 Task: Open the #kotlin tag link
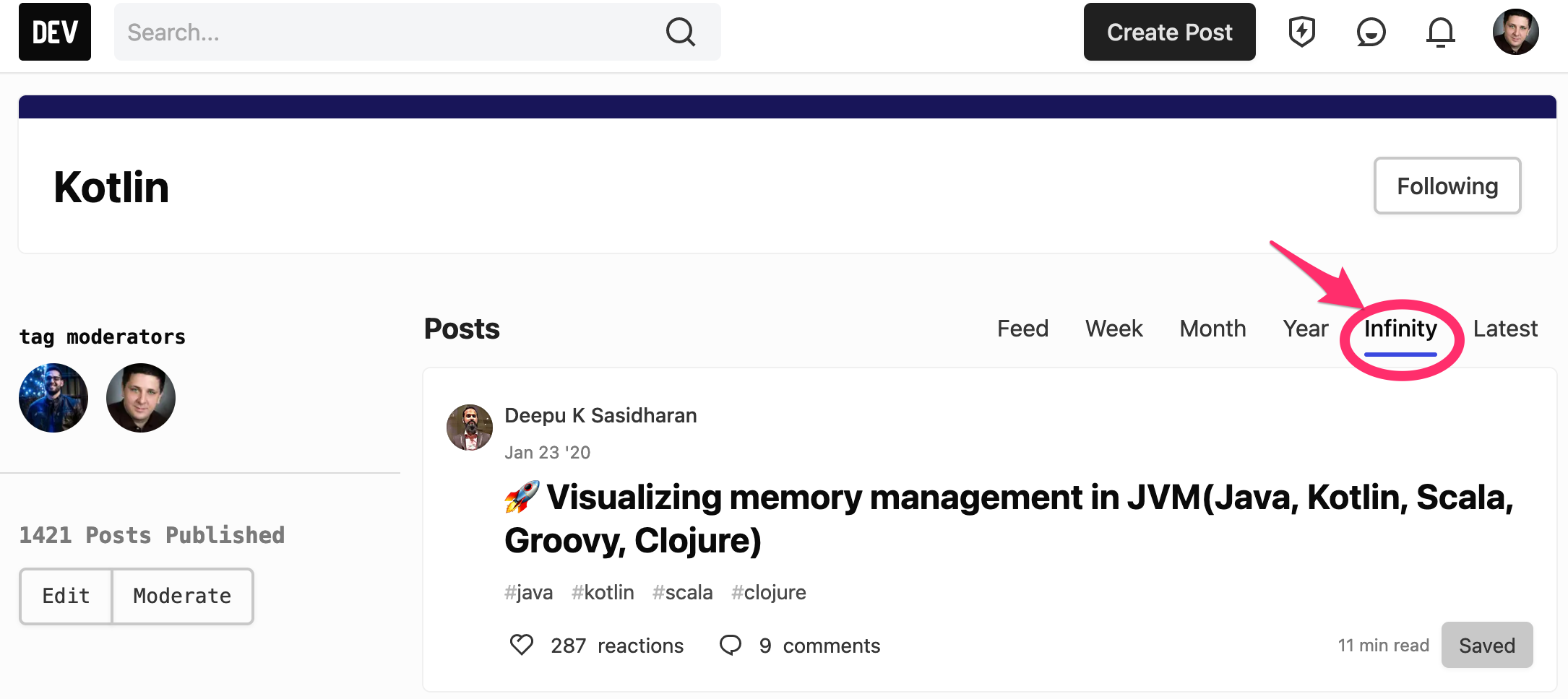603,592
